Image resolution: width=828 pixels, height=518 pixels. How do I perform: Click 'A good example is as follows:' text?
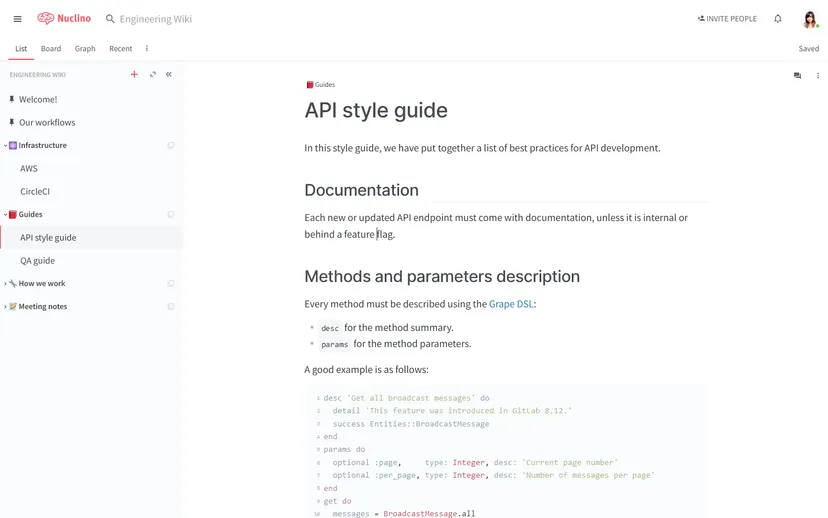click(x=366, y=370)
